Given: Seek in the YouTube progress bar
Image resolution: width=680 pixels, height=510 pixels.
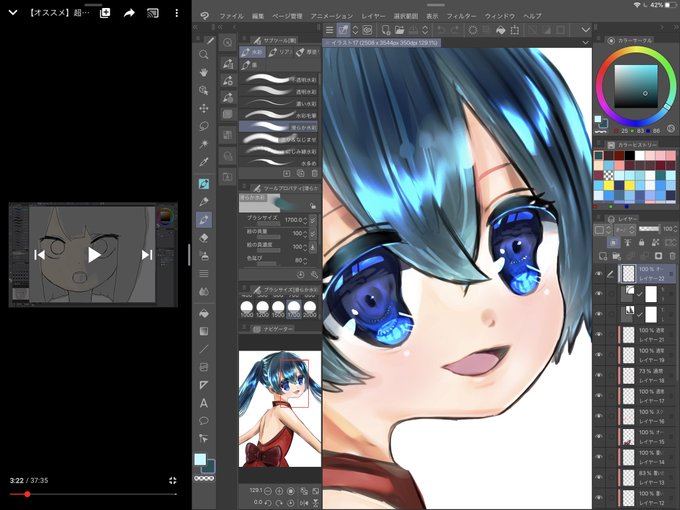Looking at the screenshot, I should coord(93,494).
